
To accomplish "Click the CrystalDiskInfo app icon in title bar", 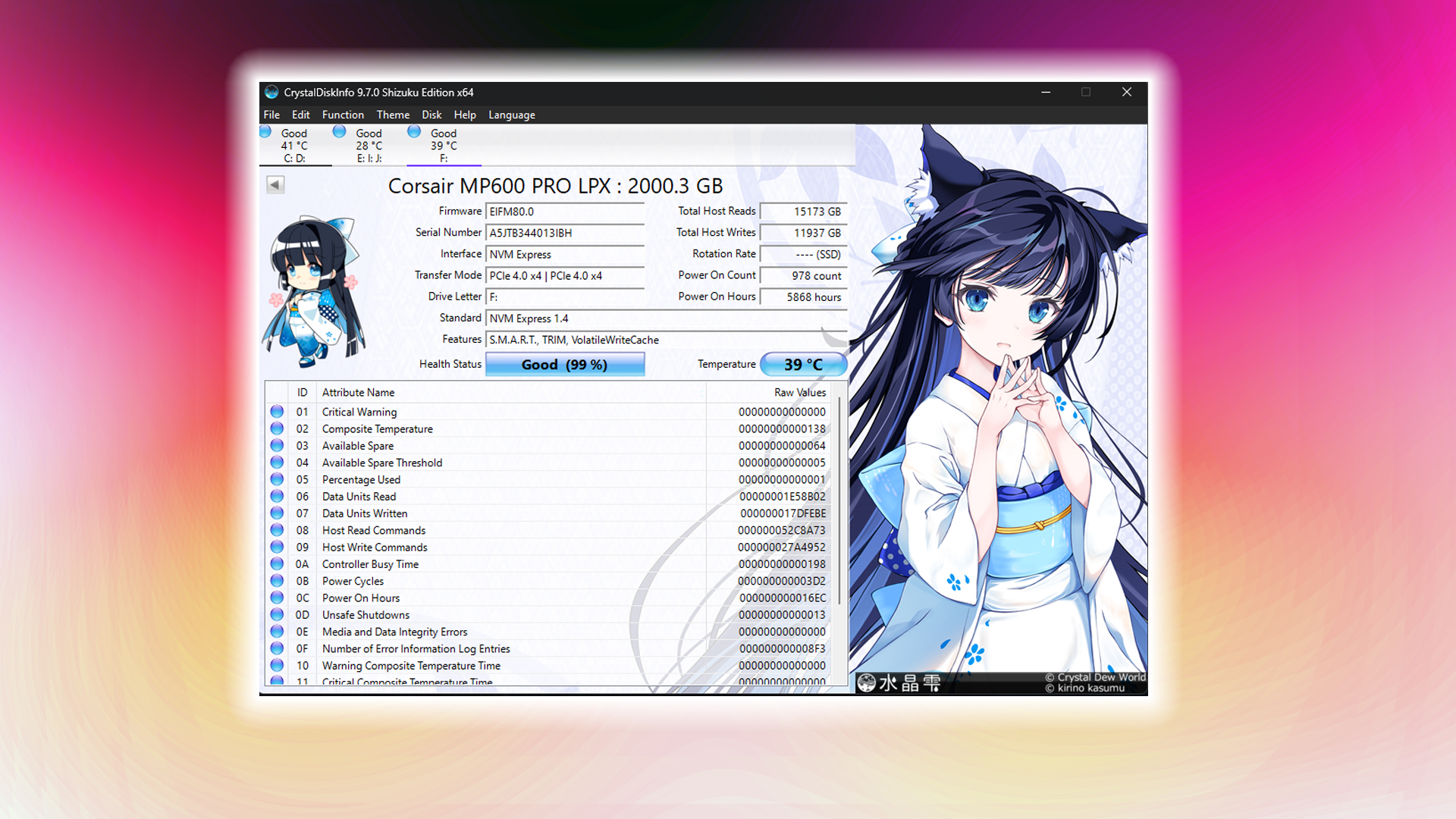I will click(x=271, y=93).
